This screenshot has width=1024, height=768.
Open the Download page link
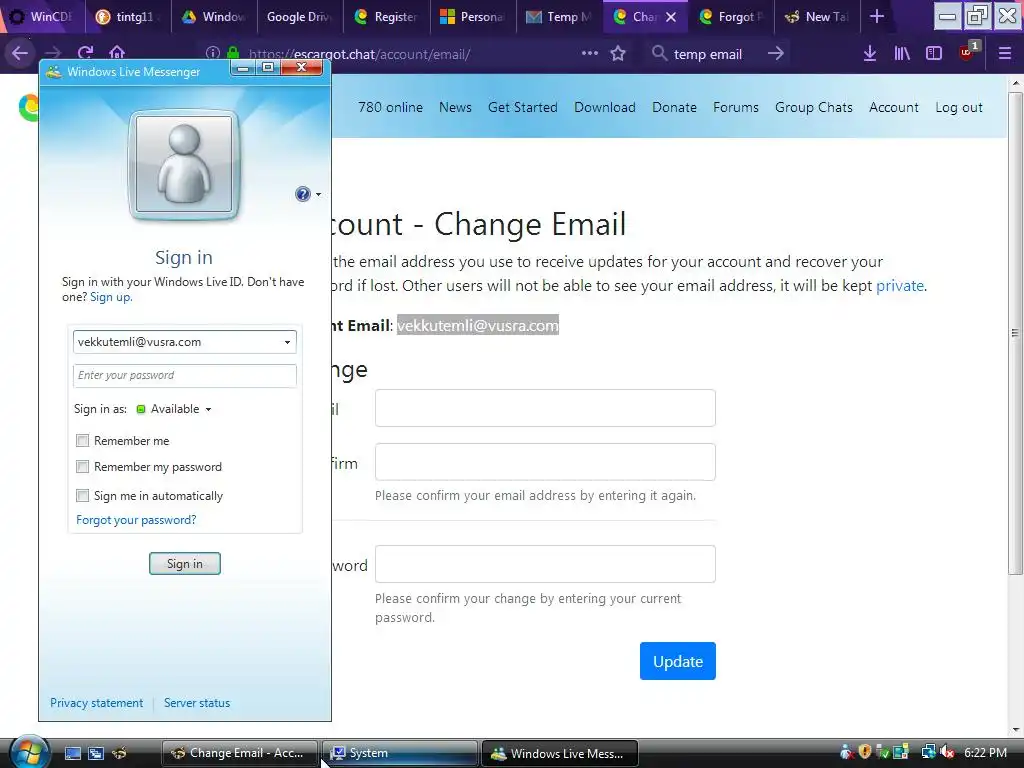coord(605,107)
